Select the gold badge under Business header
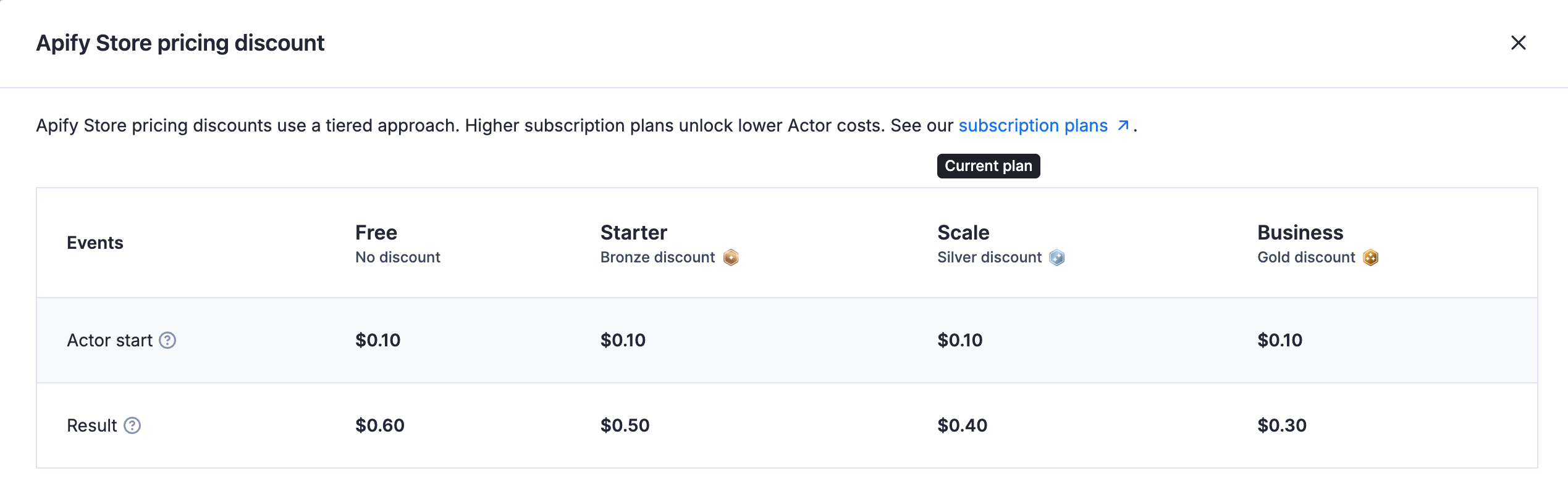 click(1371, 257)
